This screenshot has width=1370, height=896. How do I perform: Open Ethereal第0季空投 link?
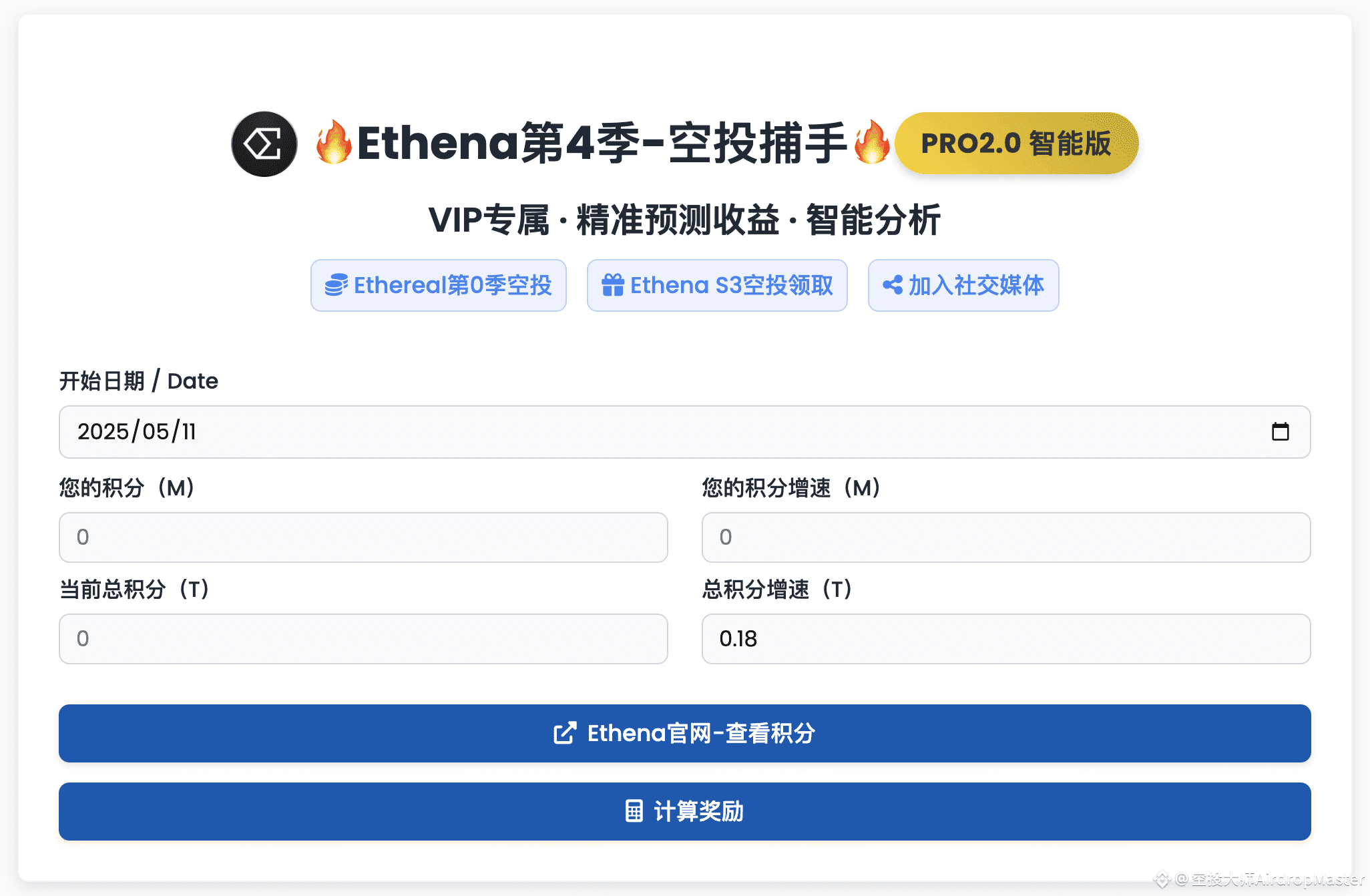point(438,285)
